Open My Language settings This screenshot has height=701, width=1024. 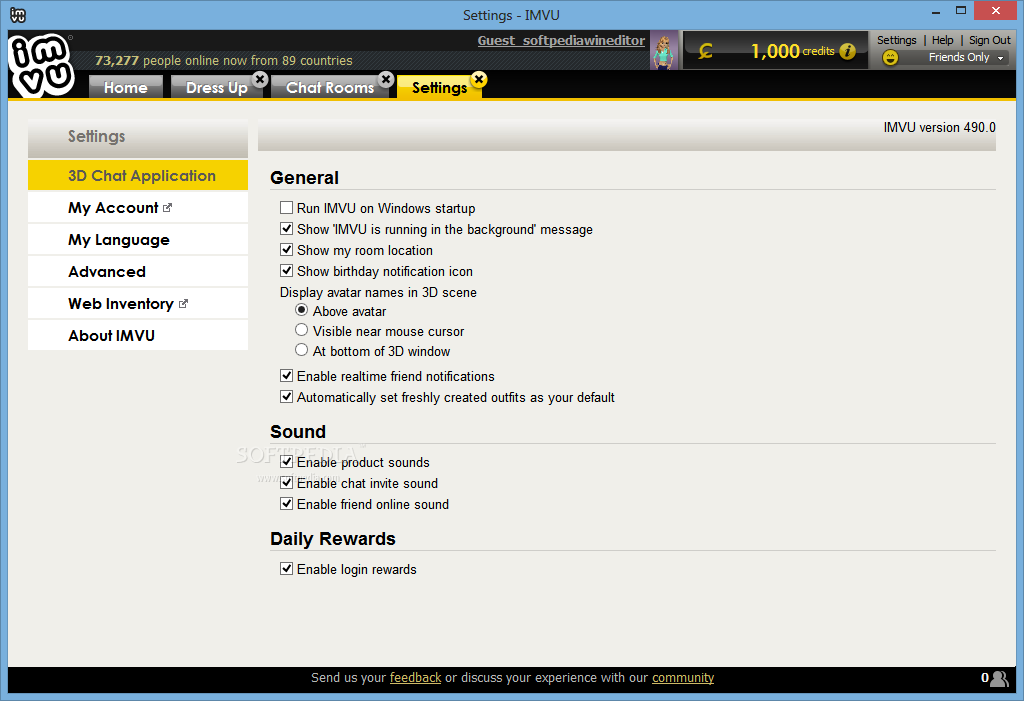click(138, 240)
